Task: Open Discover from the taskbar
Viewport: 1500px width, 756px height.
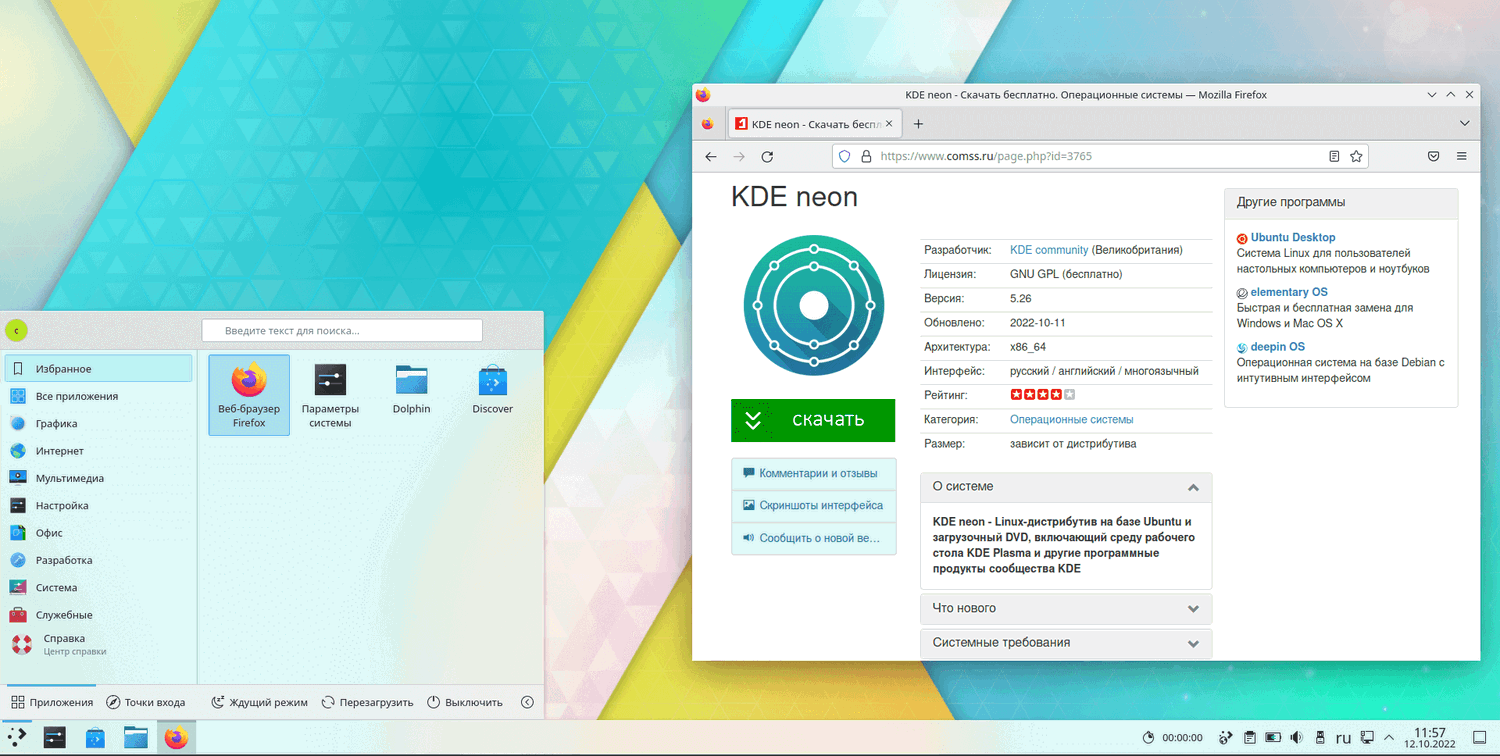Action: [95, 738]
